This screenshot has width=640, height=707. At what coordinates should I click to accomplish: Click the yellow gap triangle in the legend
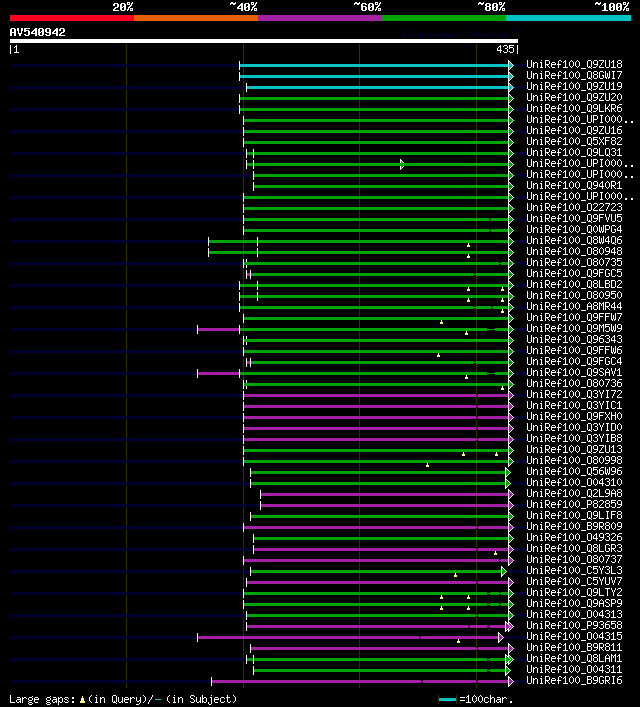(x=82, y=699)
